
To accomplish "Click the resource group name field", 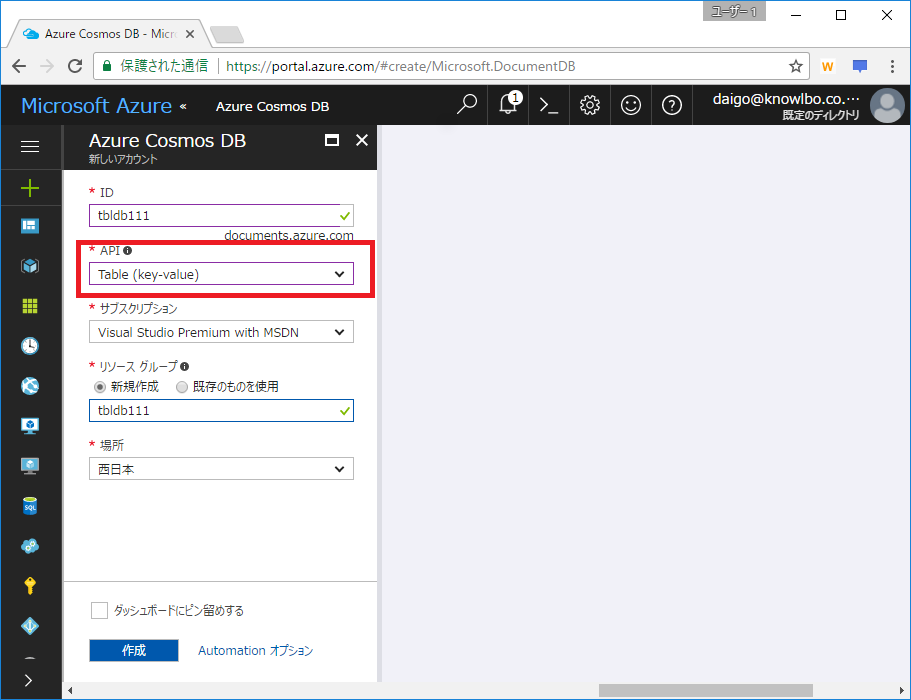I will point(221,411).
